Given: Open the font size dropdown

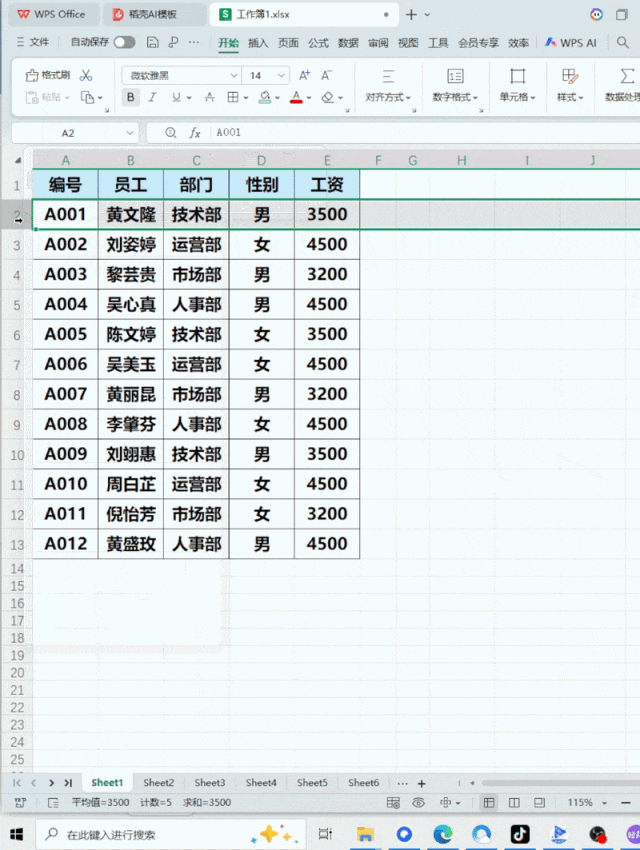Looking at the screenshot, I should [281, 75].
